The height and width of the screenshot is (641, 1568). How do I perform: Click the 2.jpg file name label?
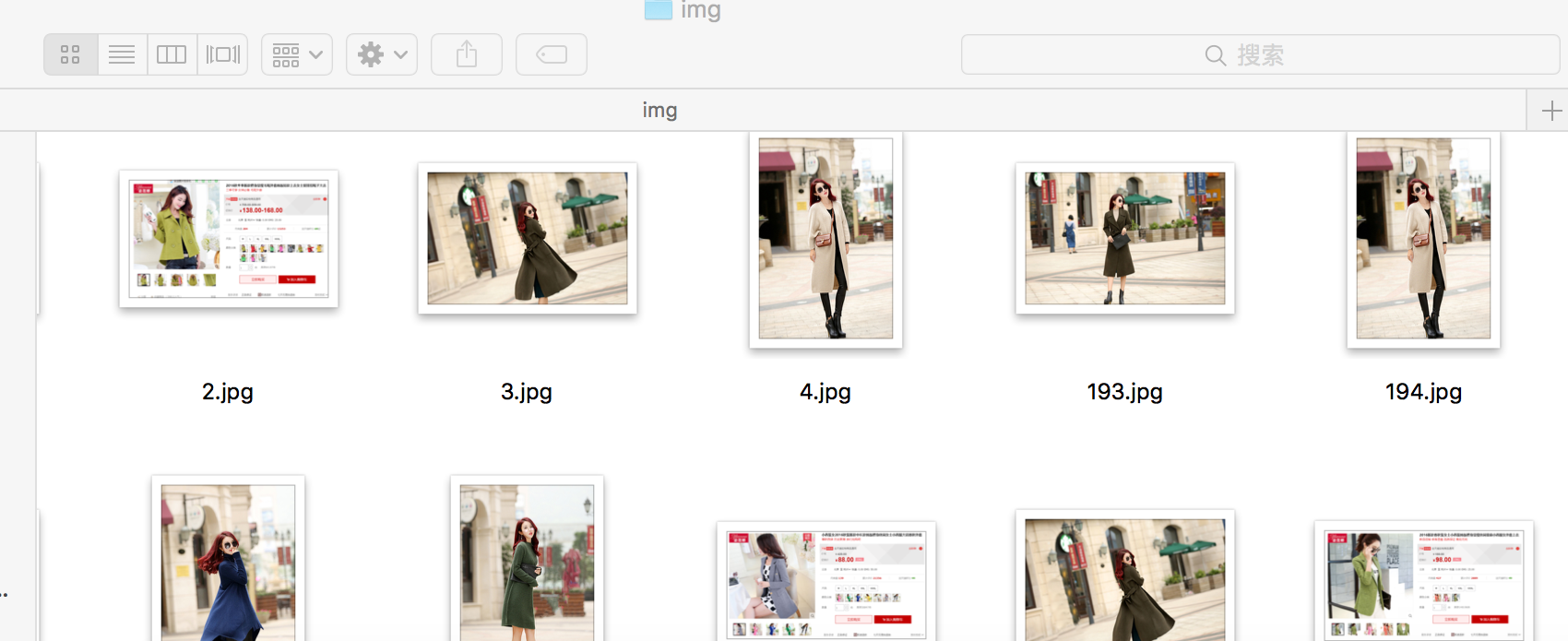click(228, 392)
